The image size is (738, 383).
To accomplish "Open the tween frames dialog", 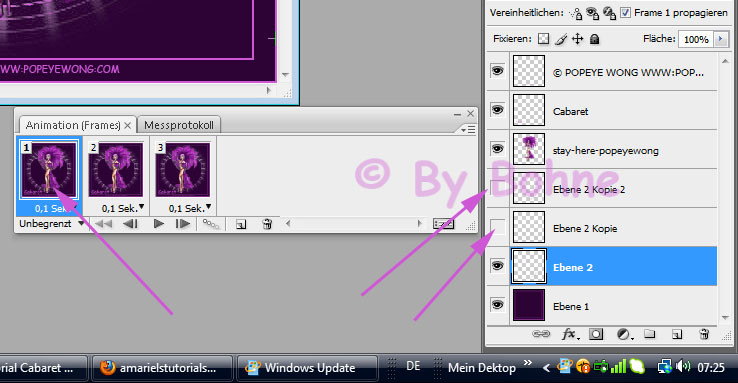I will 211,224.
